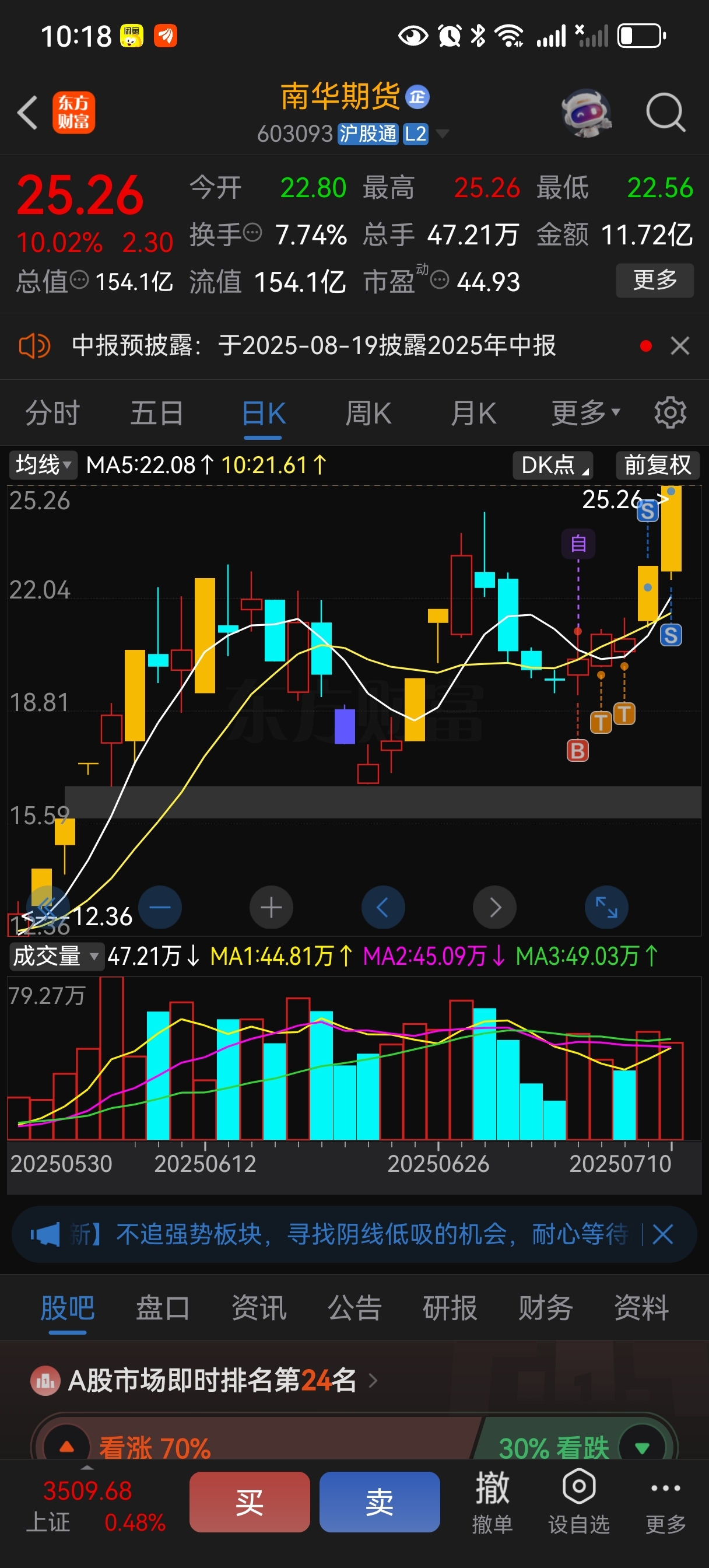The width and height of the screenshot is (709, 1568).
Task: Add stock via 设自选
Action: pos(579,1501)
